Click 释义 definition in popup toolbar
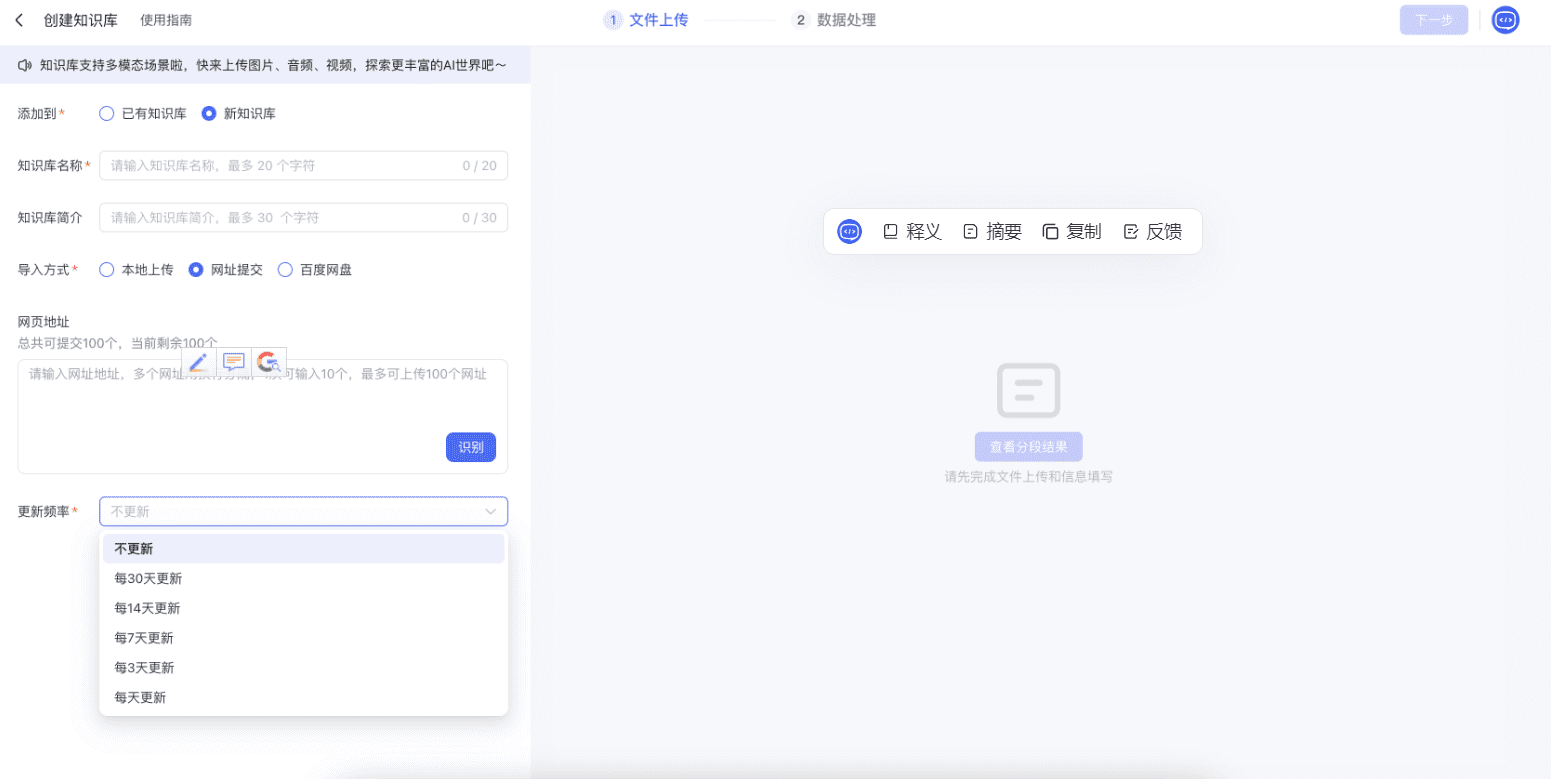Image resolution: width=1551 pixels, height=779 pixels. (912, 232)
